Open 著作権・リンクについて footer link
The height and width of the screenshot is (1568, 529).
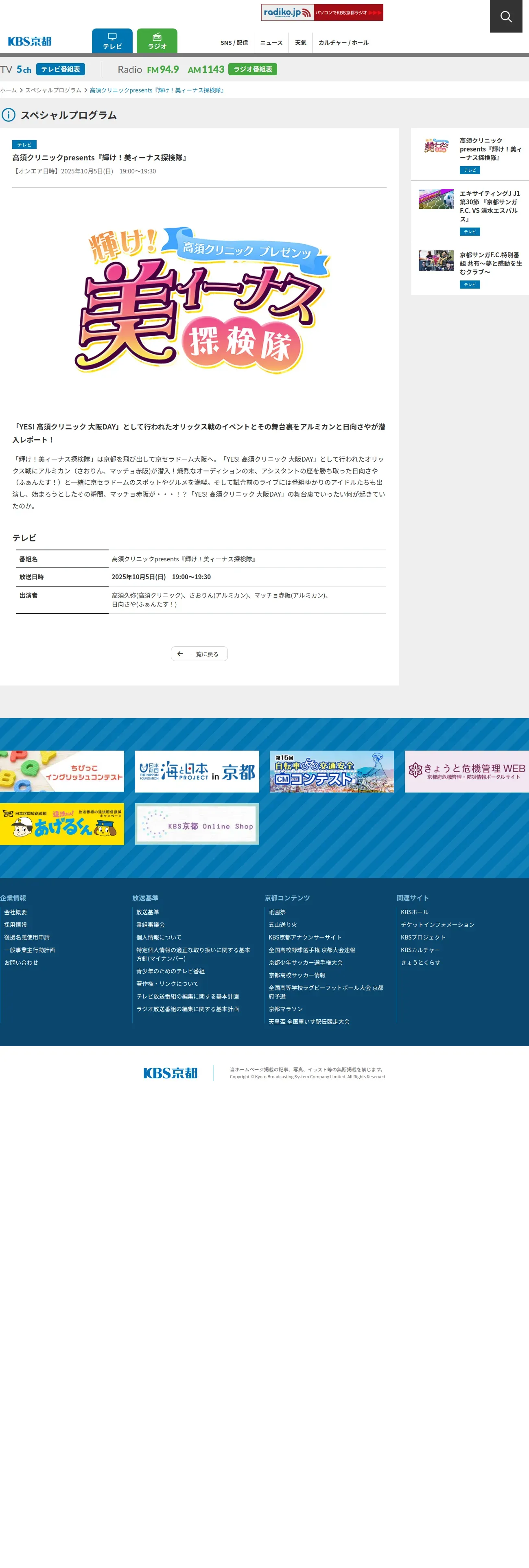[x=167, y=984]
